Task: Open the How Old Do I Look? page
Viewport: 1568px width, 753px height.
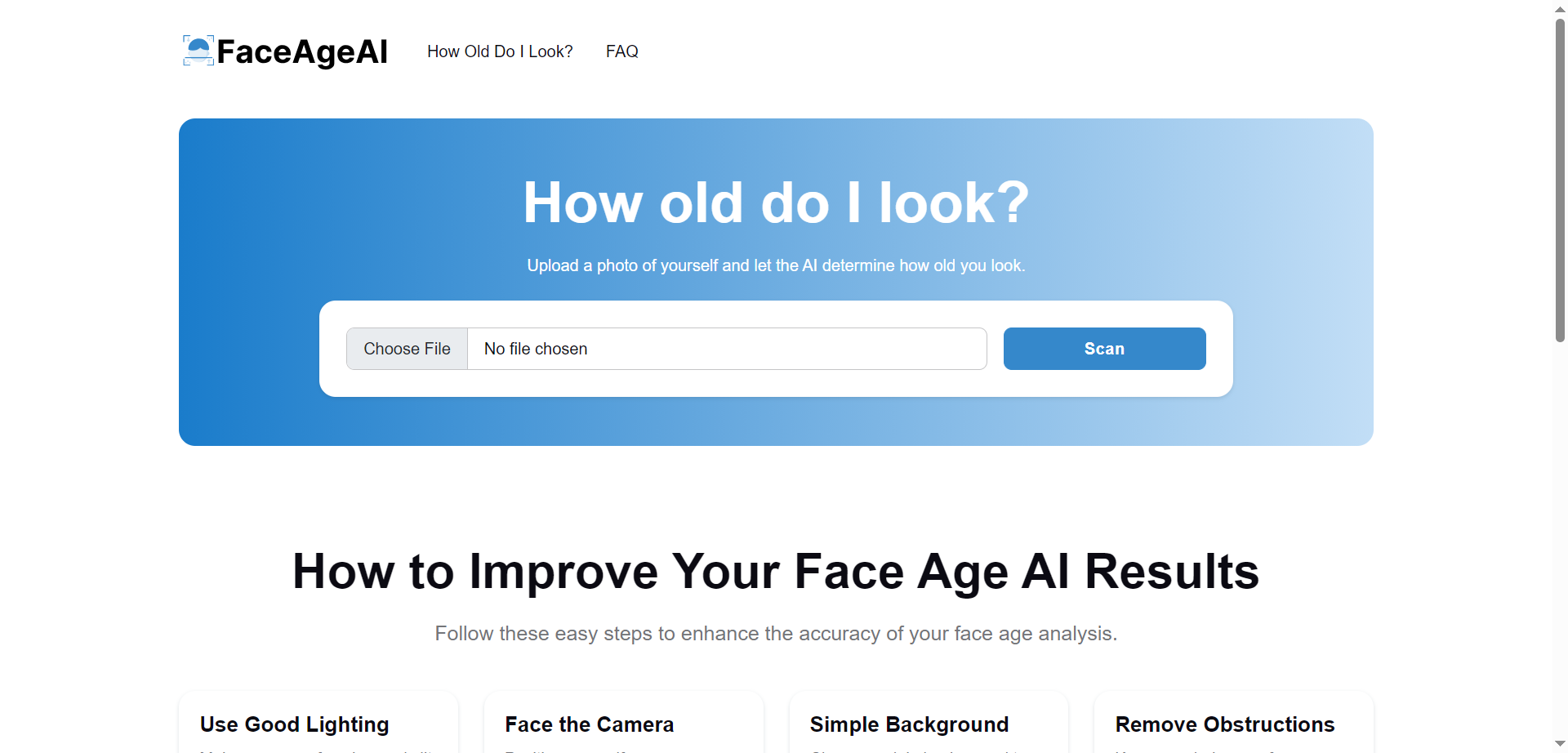Action: pos(500,51)
